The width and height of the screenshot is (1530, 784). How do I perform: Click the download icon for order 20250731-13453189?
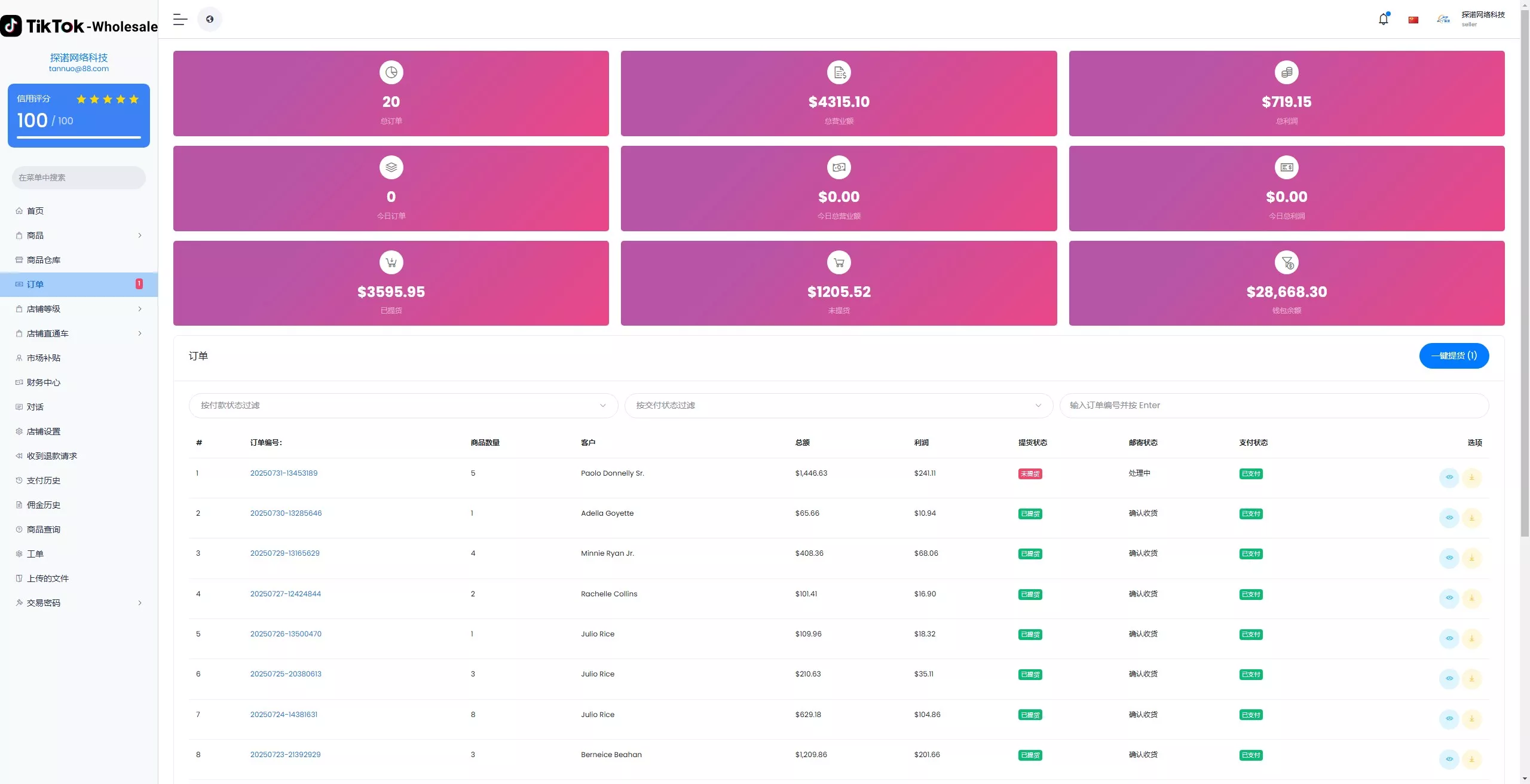click(x=1471, y=477)
